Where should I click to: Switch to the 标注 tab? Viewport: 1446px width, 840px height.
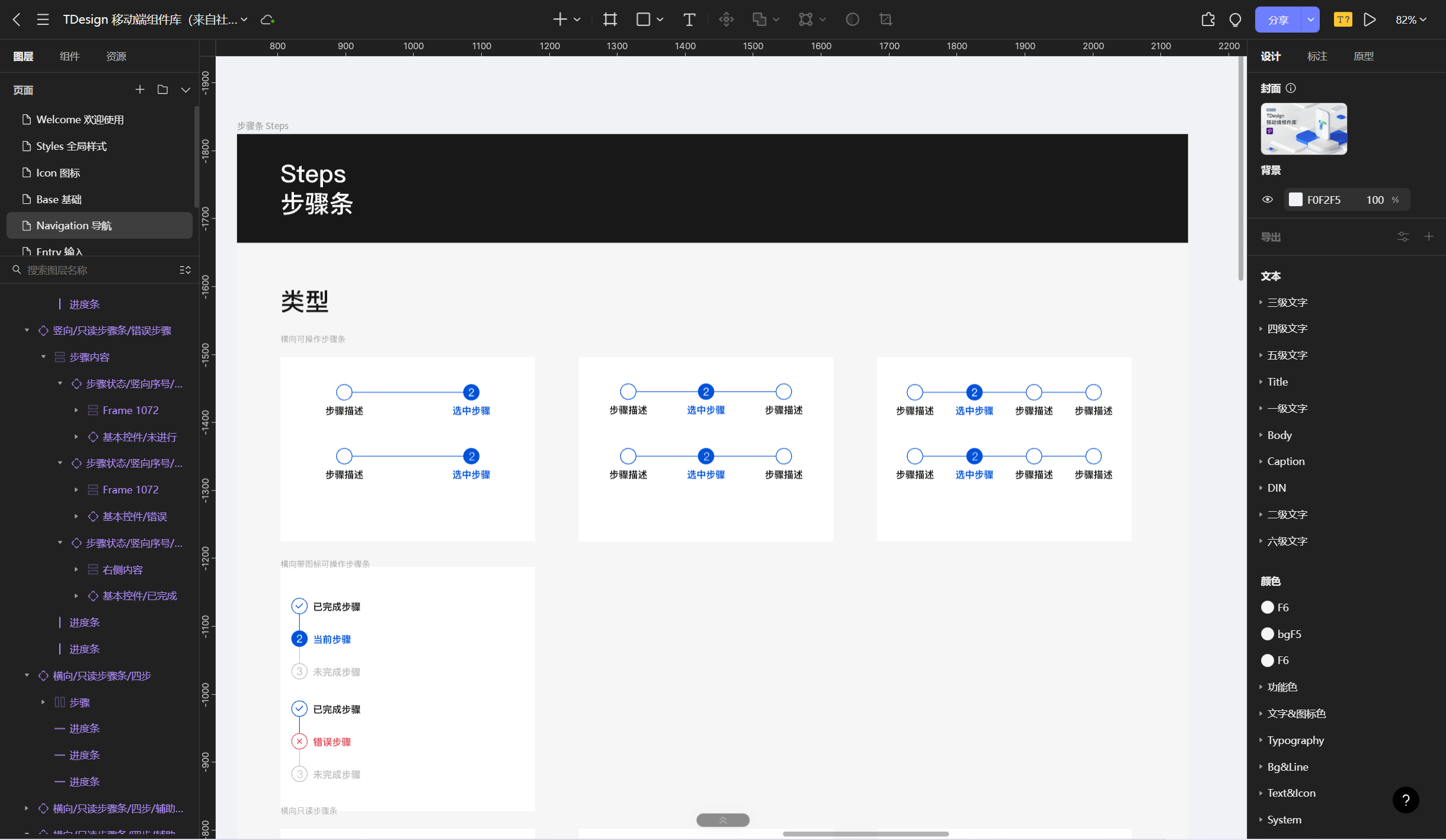point(1317,56)
